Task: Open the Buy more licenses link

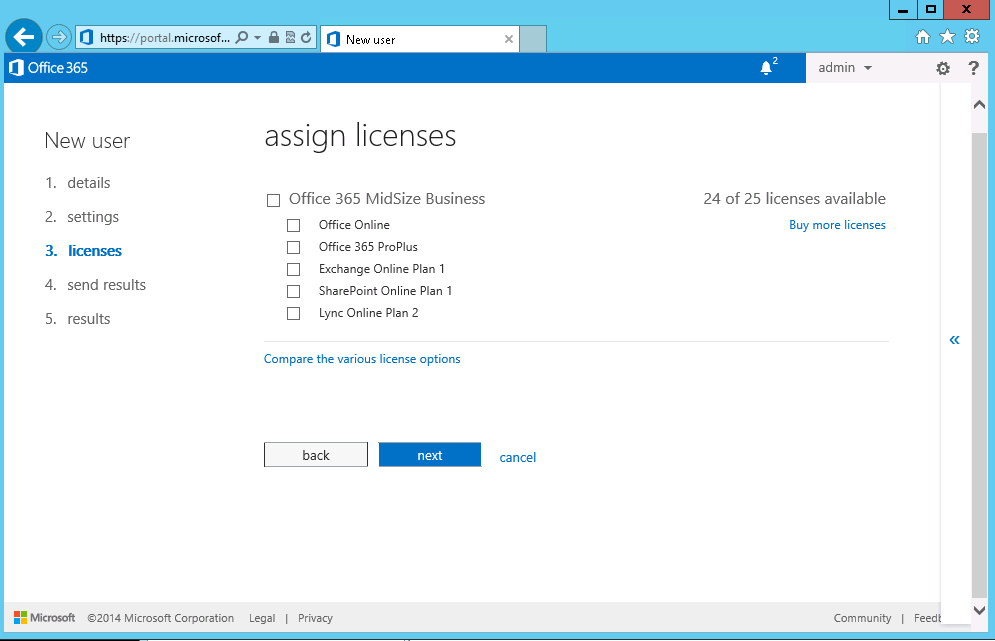Action: pyautogui.click(x=837, y=225)
